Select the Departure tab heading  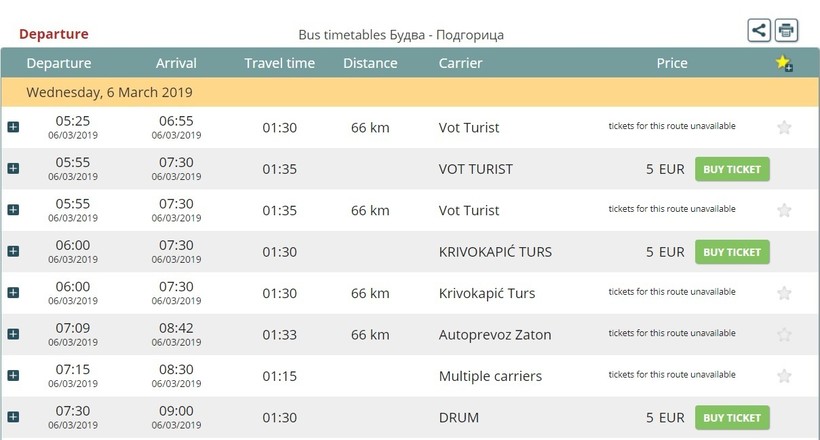pyautogui.click(x=54, y=34)
